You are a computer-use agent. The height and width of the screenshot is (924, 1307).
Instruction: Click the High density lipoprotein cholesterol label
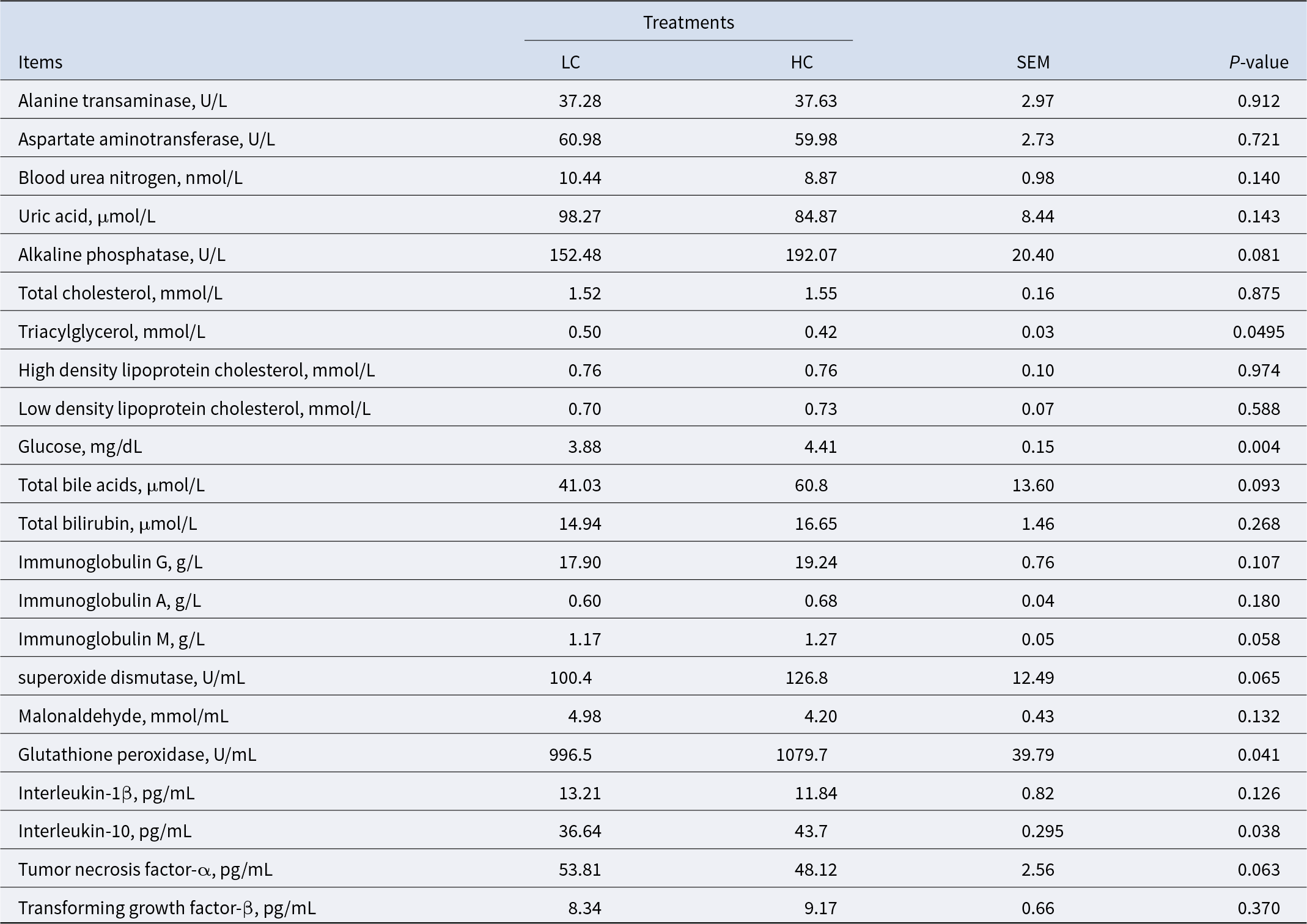196,370
